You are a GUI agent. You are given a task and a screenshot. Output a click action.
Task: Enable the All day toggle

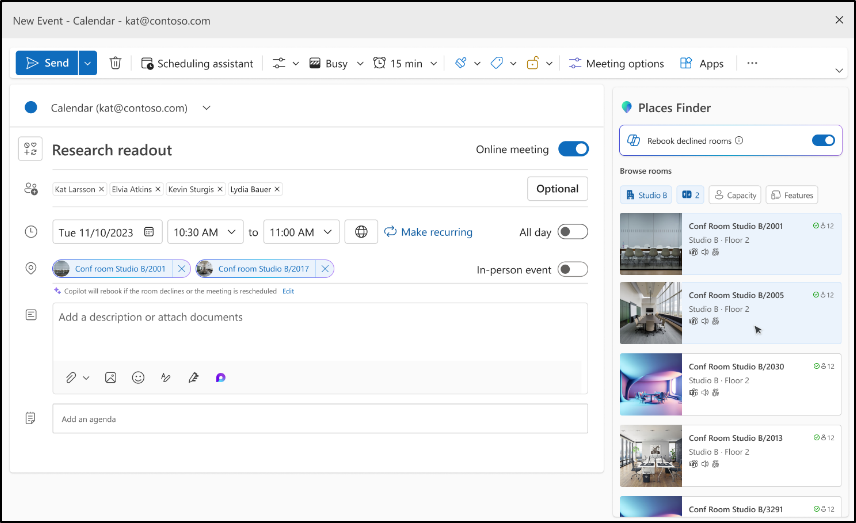point(572,232)
